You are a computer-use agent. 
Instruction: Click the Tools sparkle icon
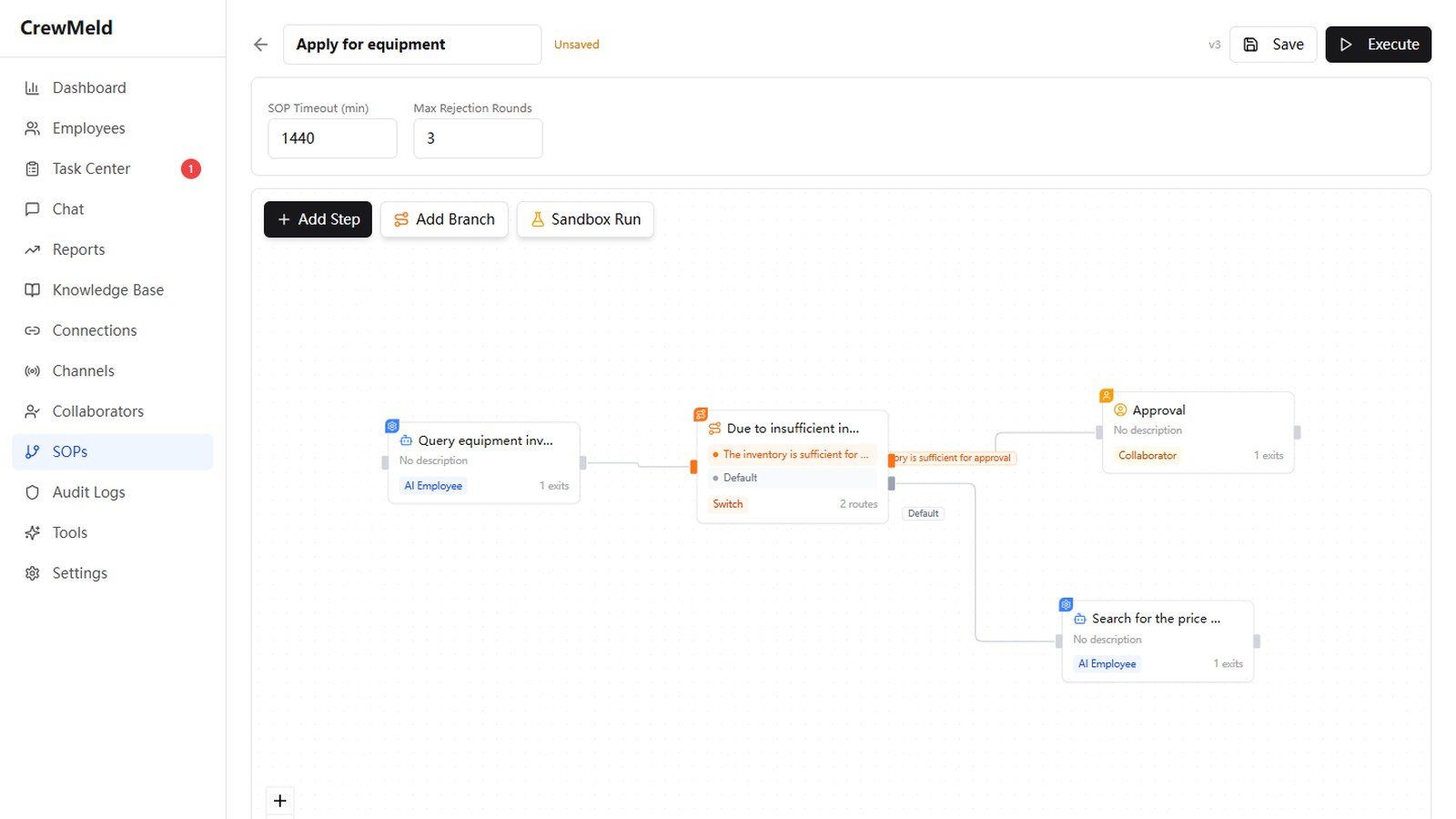32,533
